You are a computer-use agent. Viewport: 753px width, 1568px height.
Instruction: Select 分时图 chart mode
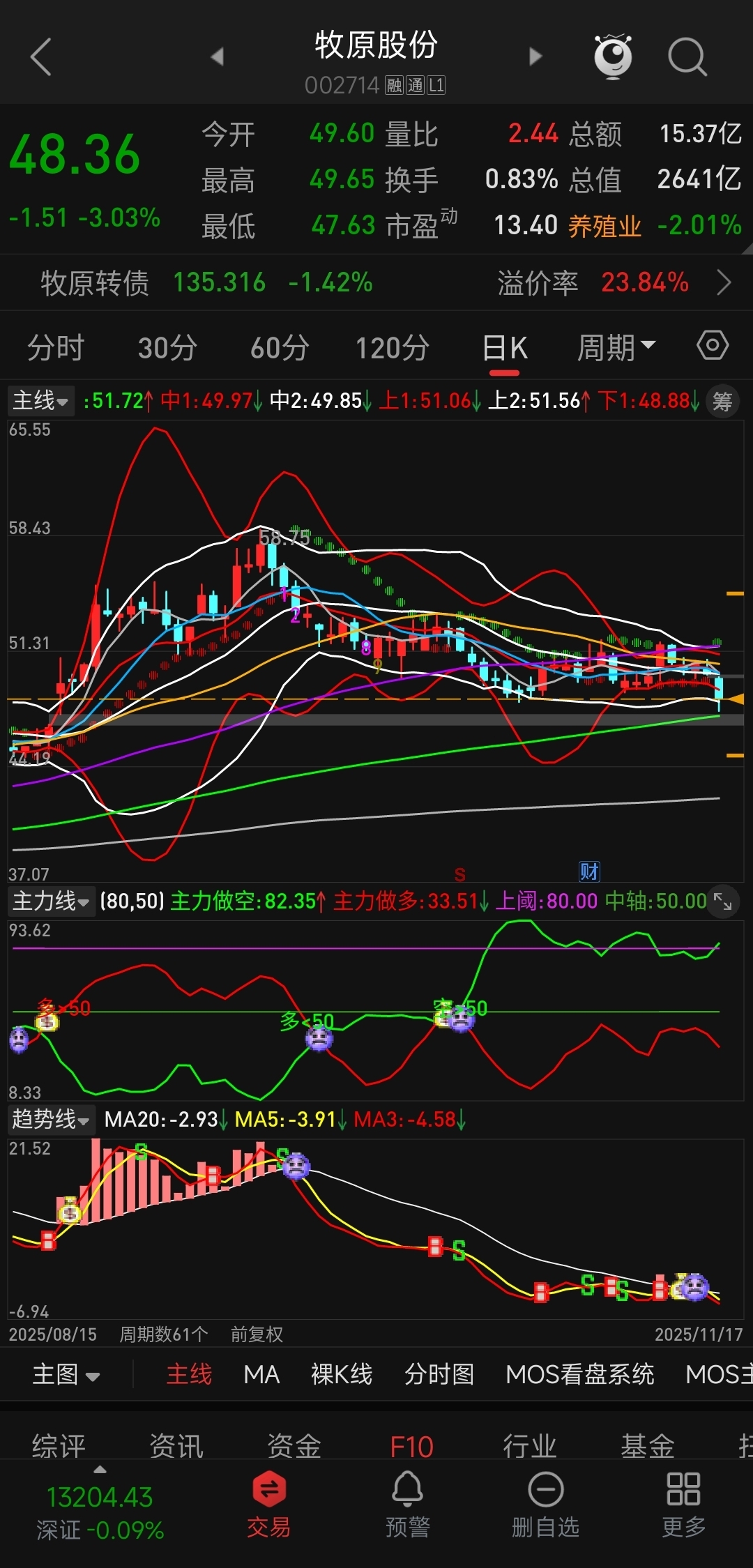(x=439, y=1374)
